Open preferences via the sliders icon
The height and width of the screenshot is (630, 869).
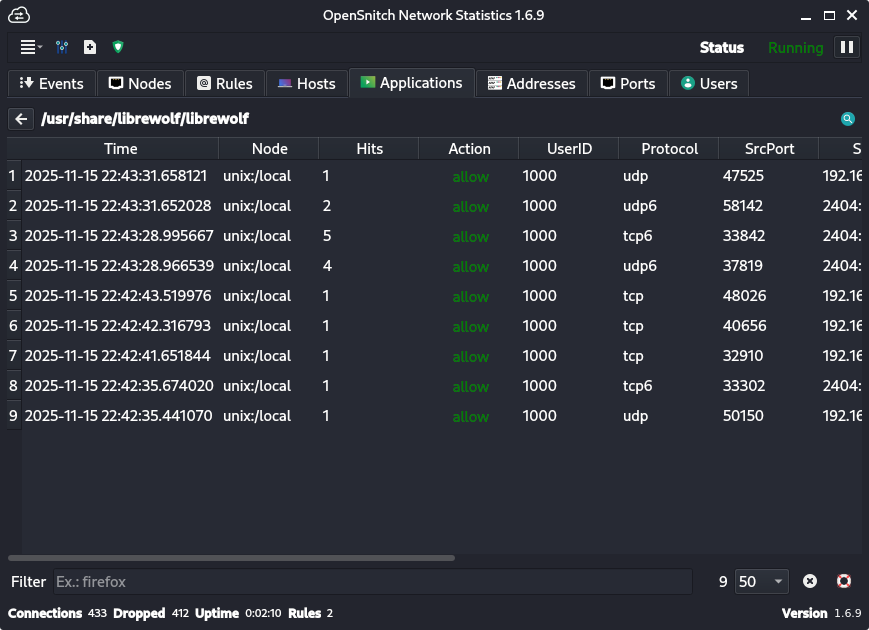tap(62, 47)
